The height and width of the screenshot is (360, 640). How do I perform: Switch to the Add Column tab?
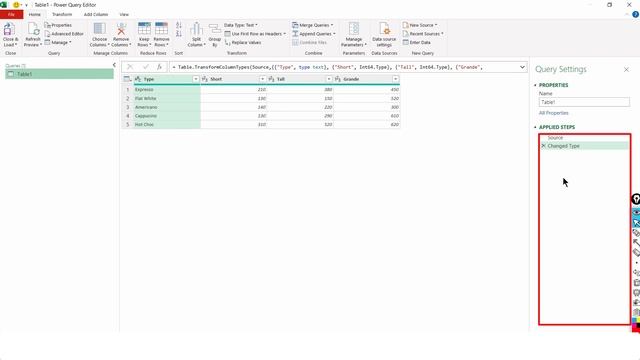tap(96, 14)
